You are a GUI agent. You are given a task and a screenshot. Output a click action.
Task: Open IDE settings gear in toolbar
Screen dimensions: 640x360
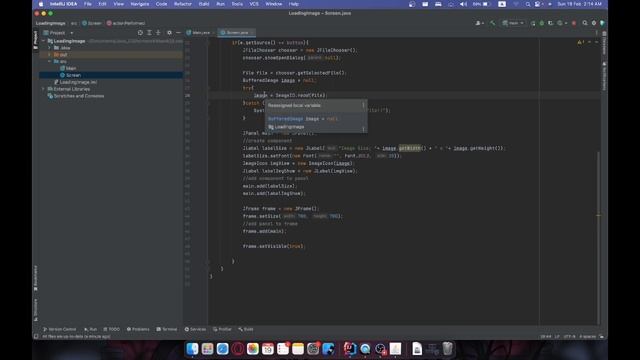tap(594, 23)
